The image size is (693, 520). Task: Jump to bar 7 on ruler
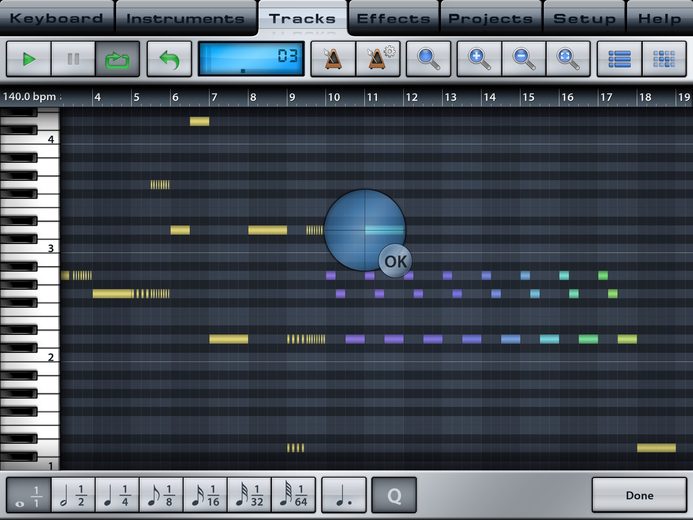[214, 97]
